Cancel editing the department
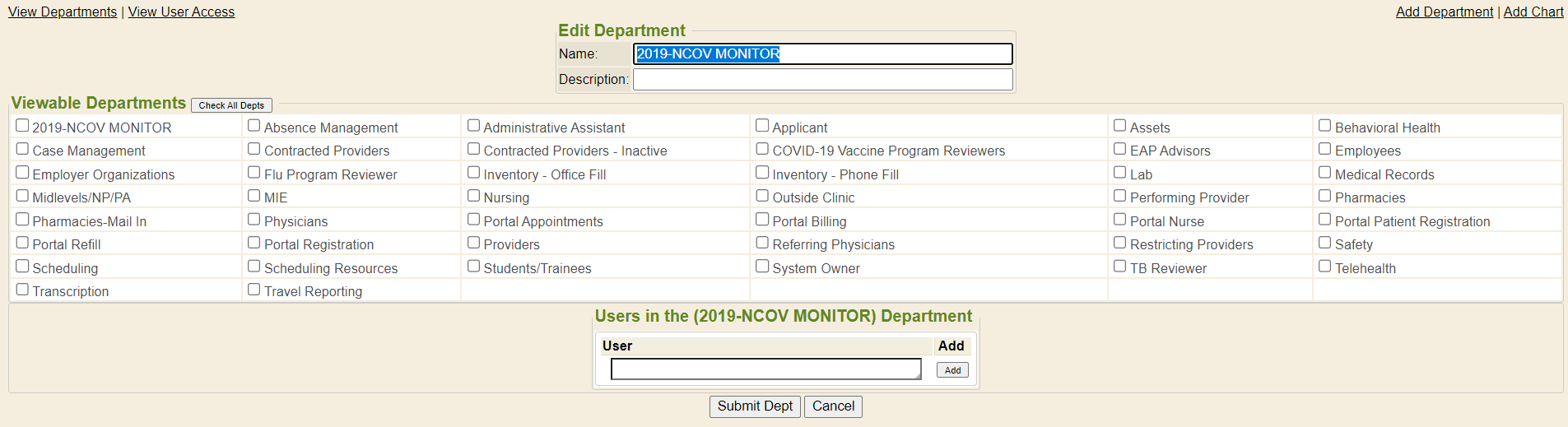Screen dimensions: 1568x427 [x=833, y=406]
